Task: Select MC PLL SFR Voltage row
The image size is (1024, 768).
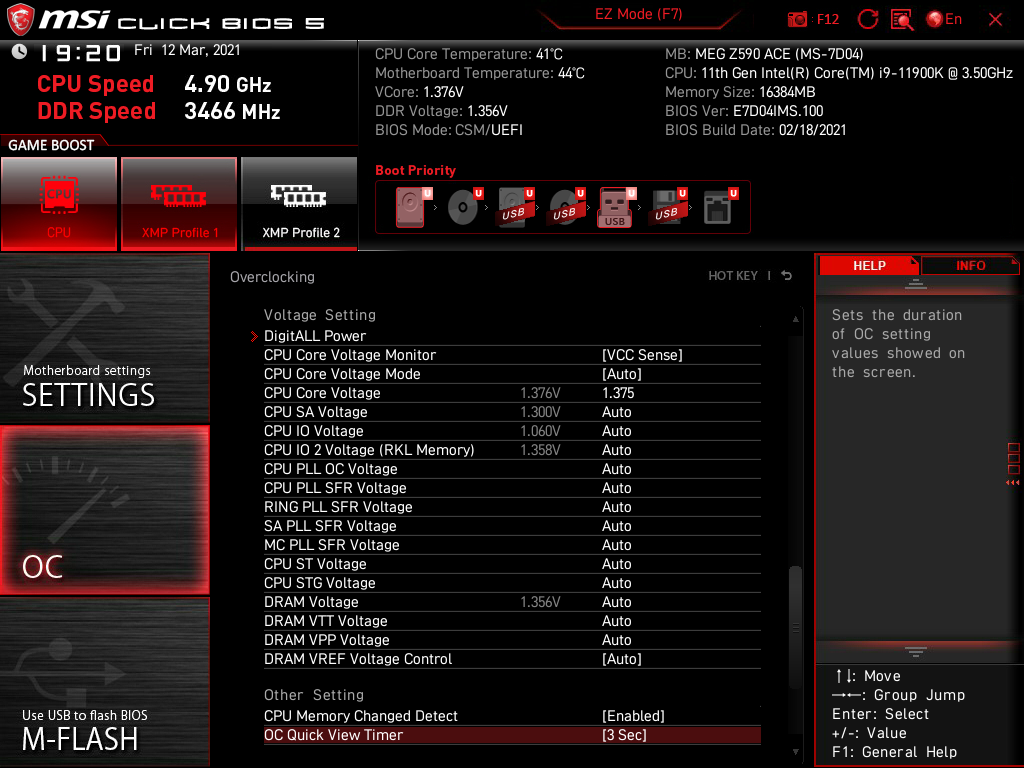Action: click(512, 545)
